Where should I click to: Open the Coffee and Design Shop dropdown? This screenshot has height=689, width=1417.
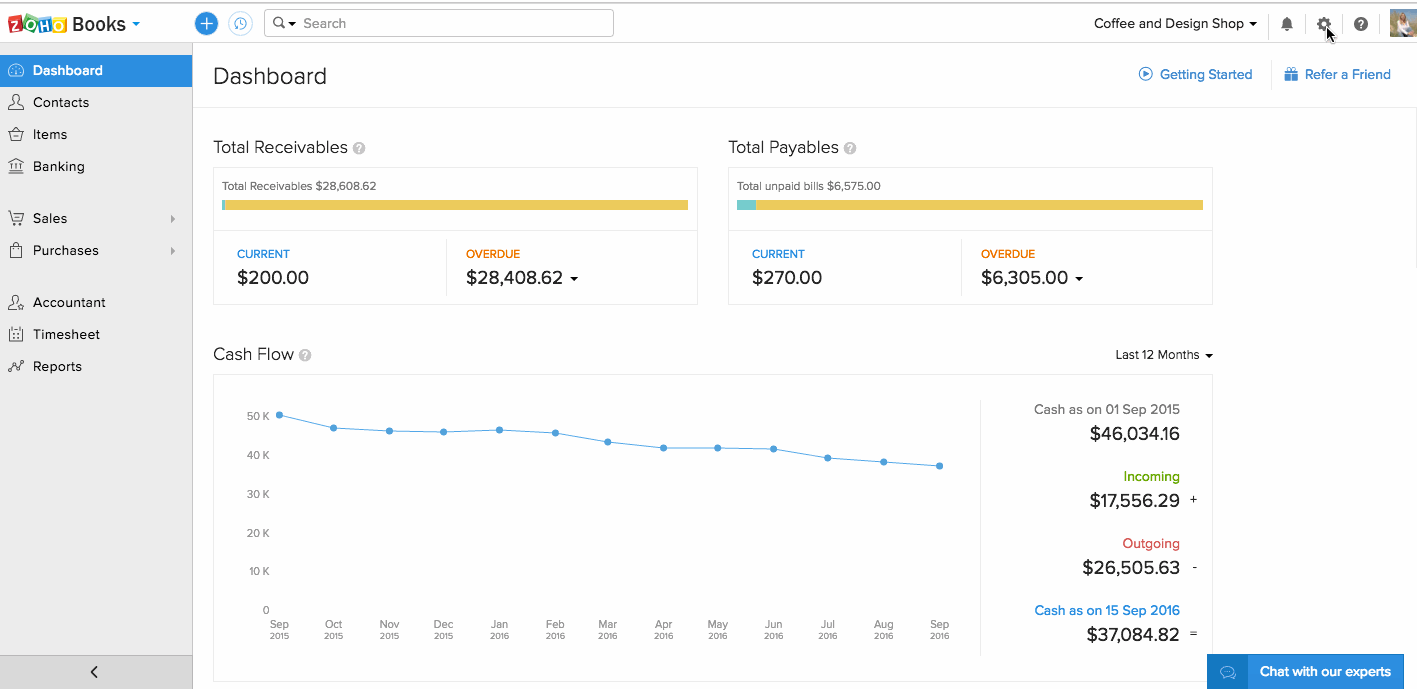pos(1175,24)
